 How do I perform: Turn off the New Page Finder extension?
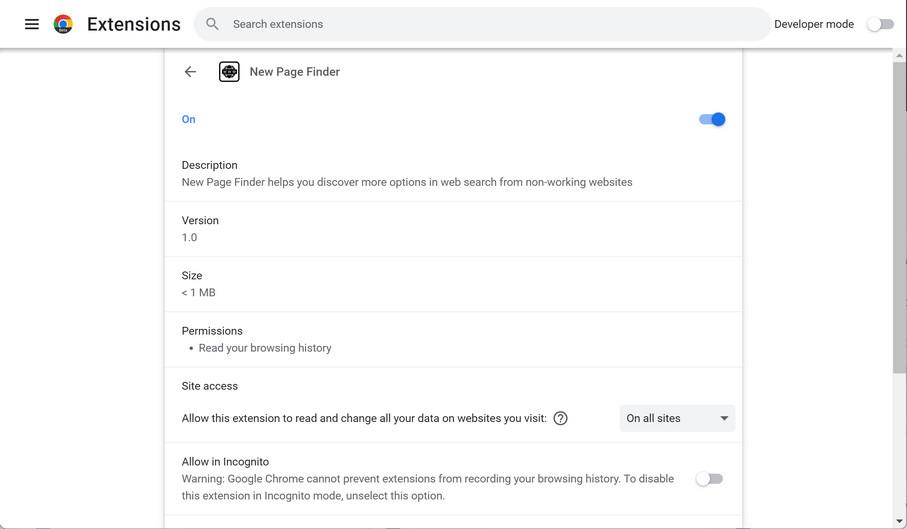712,119
